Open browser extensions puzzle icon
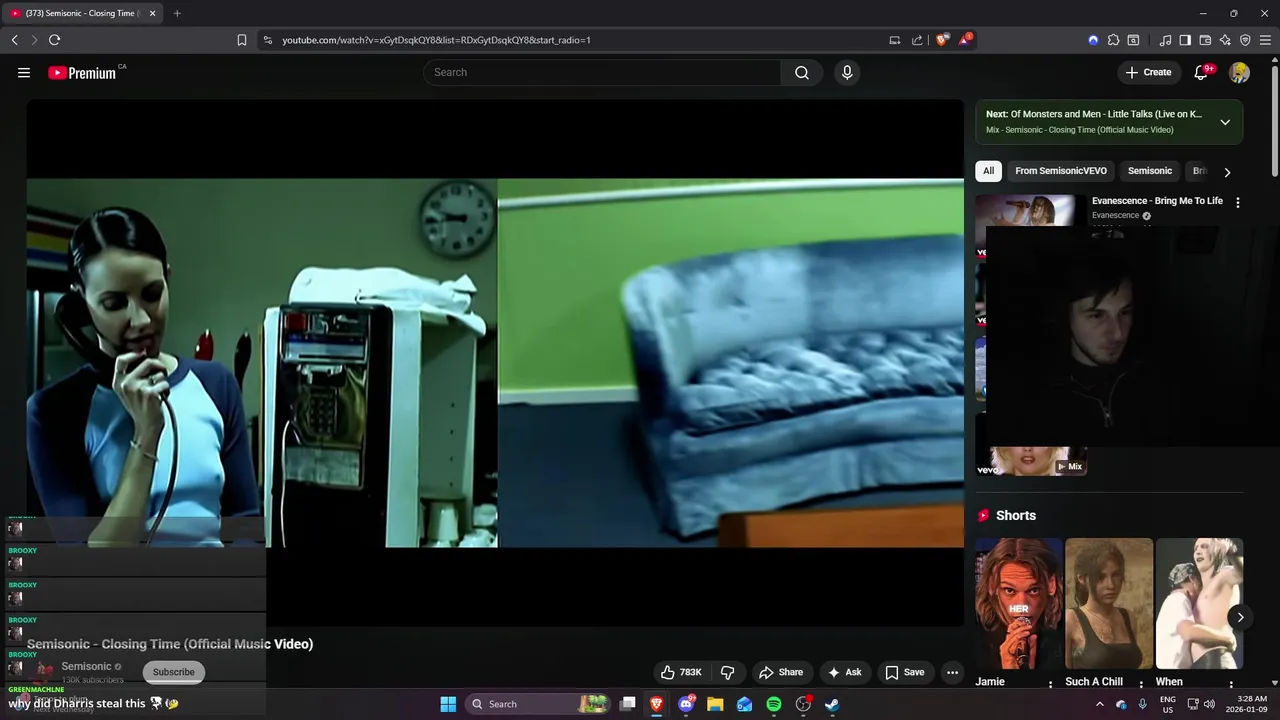The width and height of the screenshot is (1280, 720). pos(1113,40)
